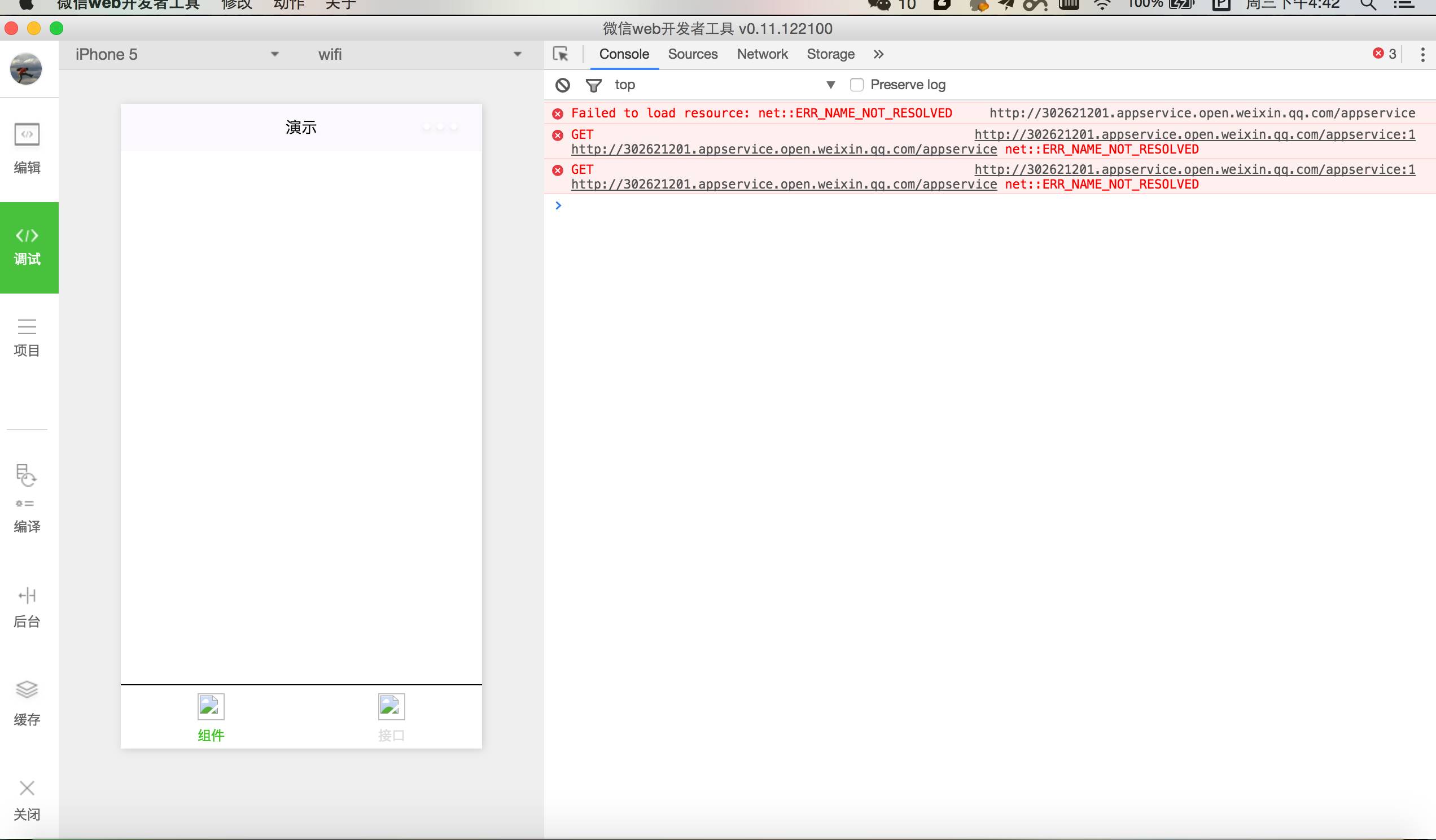This screenshot has height=840, width=1436.
Task: Toggle the console filter funnel icon
Action: 593,85
